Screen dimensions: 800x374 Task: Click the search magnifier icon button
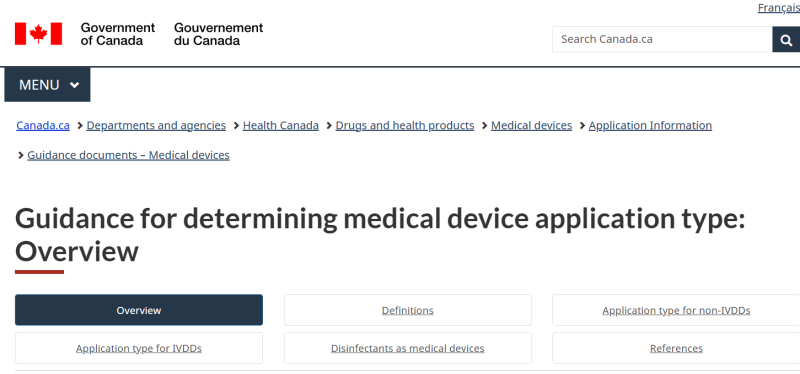pos(786,39)
